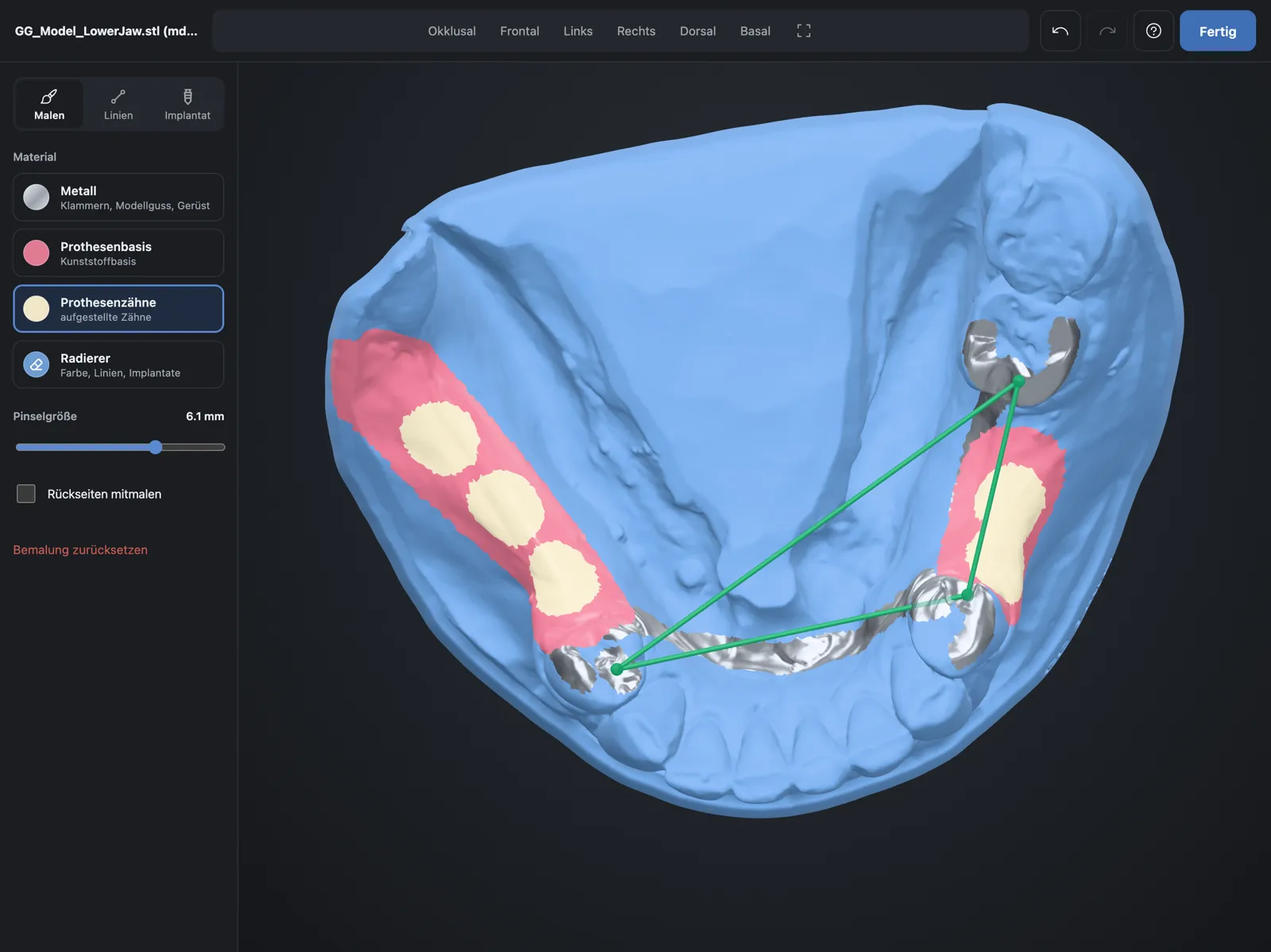The image size is (1271, 952).
Task: Click the redo arrow icon
Action: point(1107,31)
